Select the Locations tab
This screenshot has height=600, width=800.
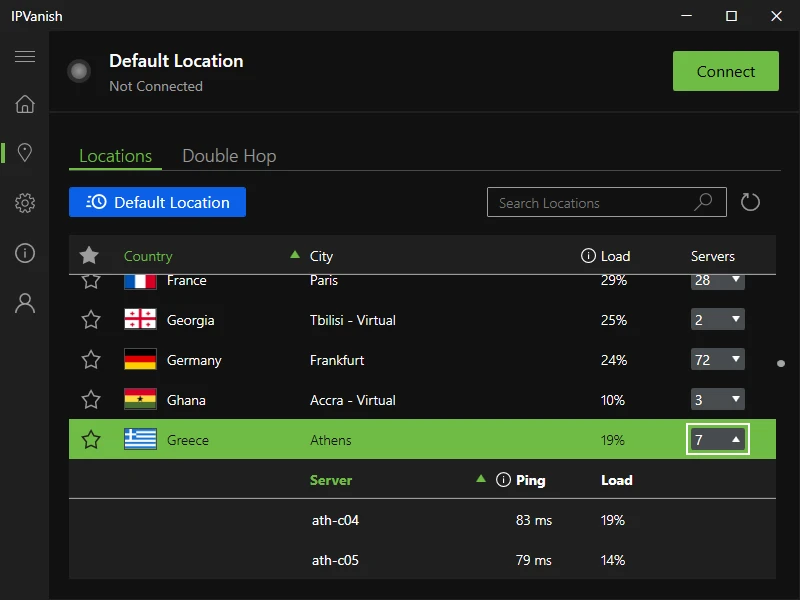point(114,156)
